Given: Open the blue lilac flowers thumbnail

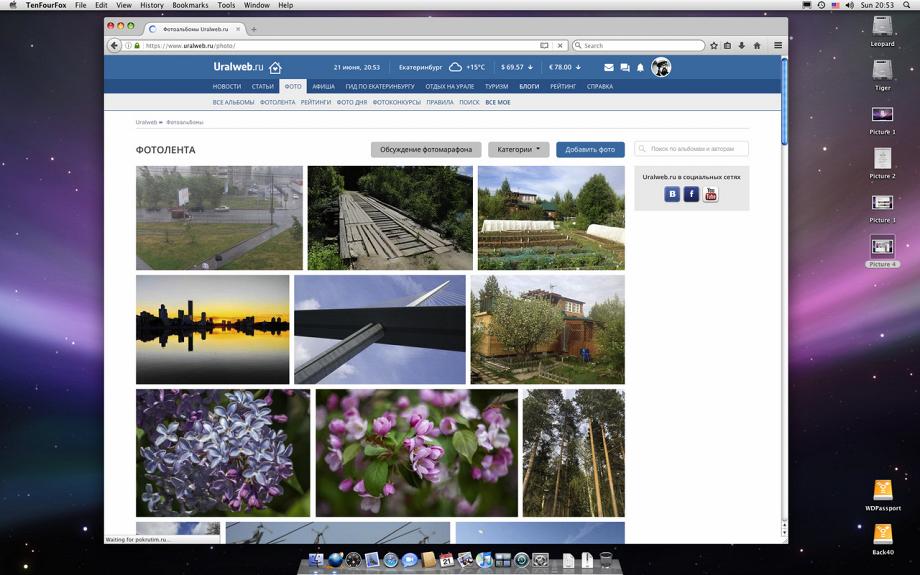Looking at the screenshot, I should (x=223, y=453).
